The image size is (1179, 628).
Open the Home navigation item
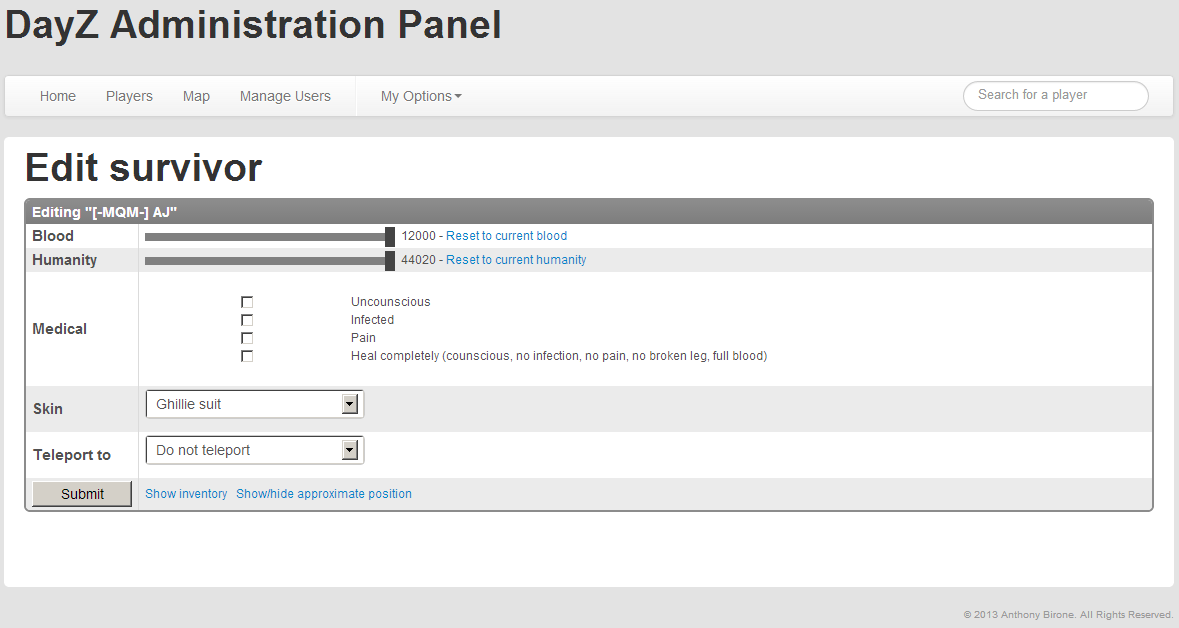click(x=58, y=96)
